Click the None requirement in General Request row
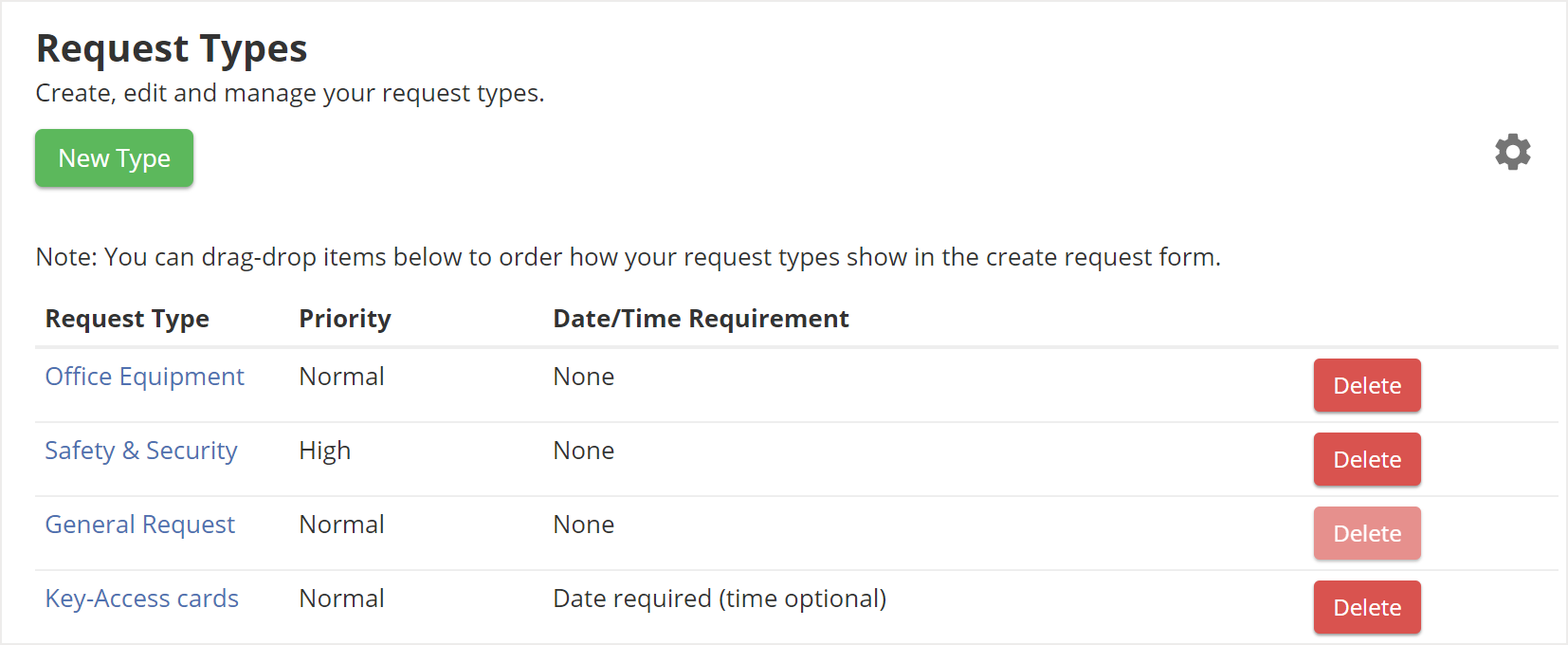 (583, 525)
